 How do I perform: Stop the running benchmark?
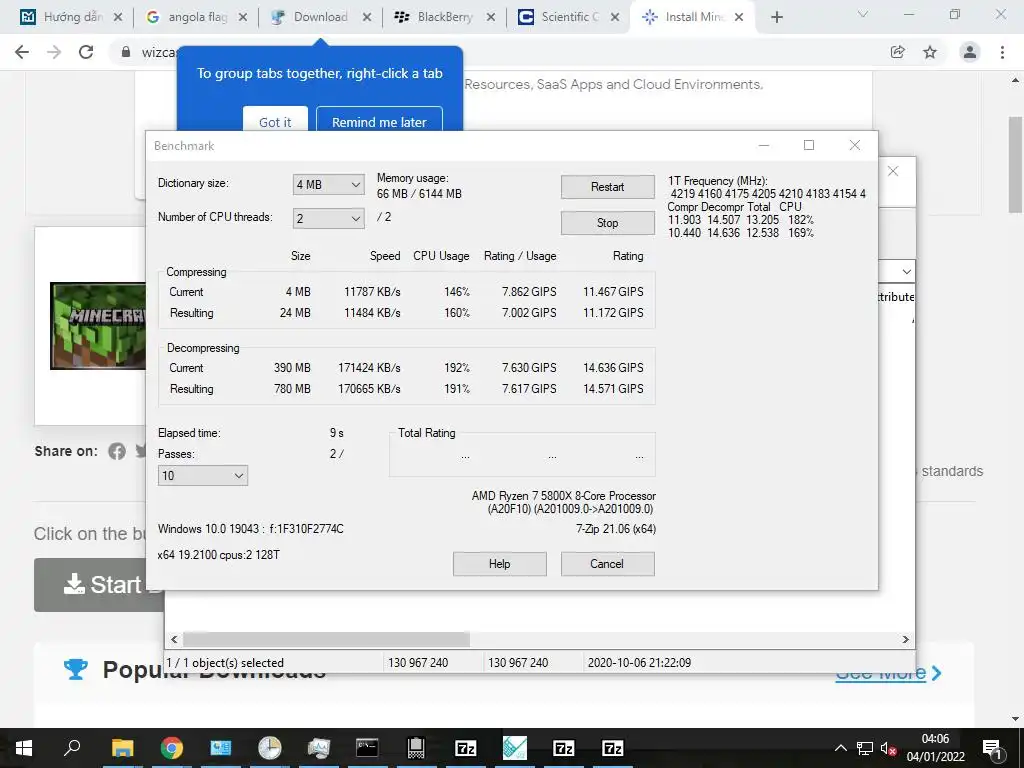pos(607,223)
